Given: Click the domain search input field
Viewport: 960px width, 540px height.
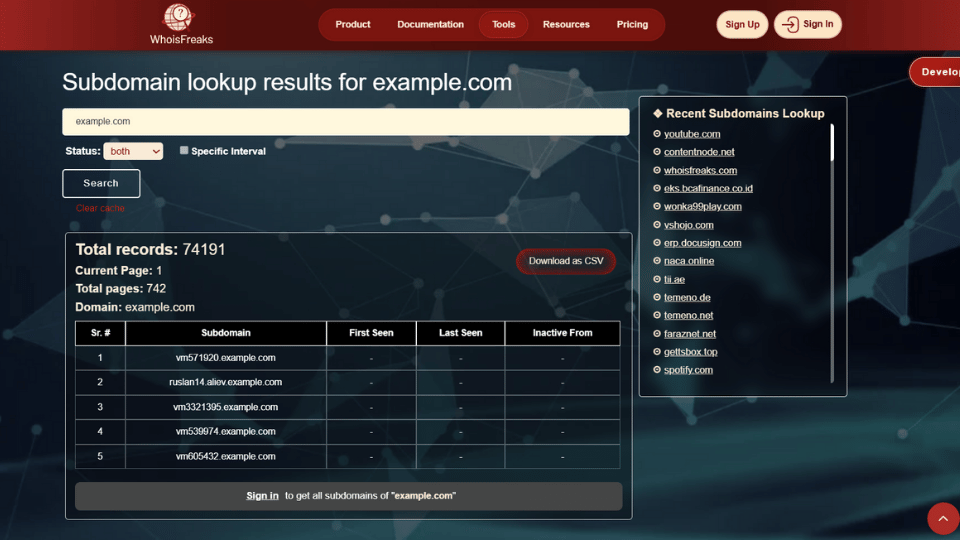Looking at the screenshot, I should coord(345,122).
